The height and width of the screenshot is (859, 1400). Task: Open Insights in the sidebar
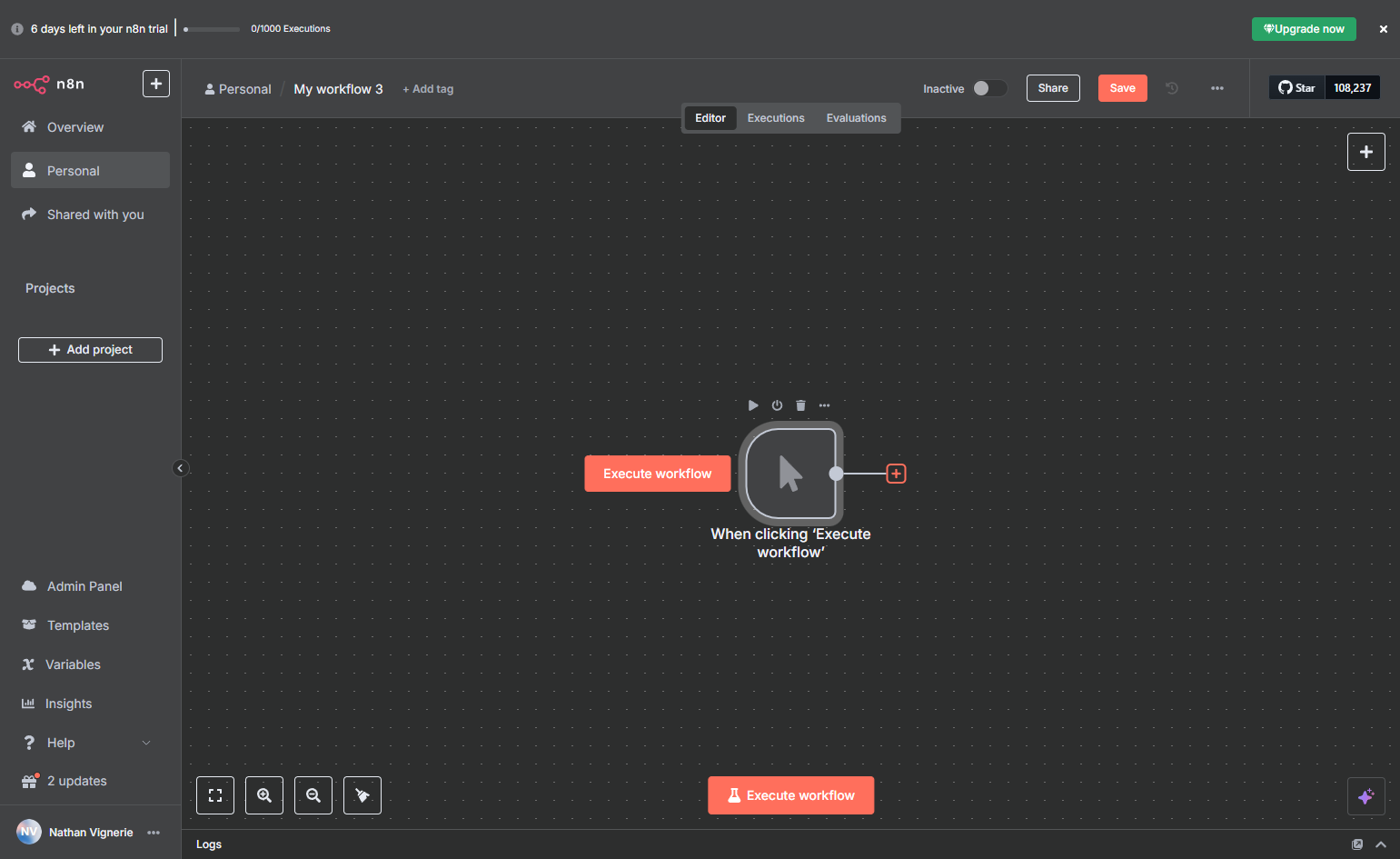point(90,704)
